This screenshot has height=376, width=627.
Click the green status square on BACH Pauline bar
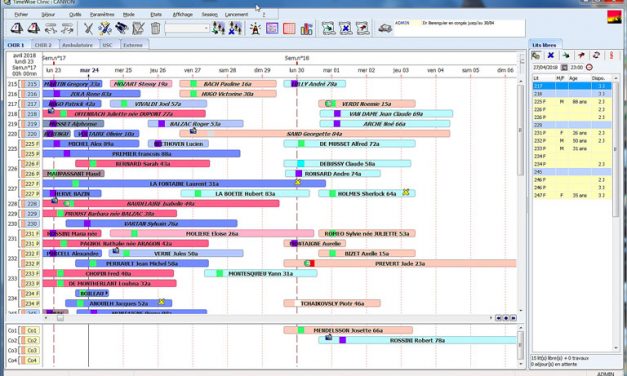coord(194,84)
